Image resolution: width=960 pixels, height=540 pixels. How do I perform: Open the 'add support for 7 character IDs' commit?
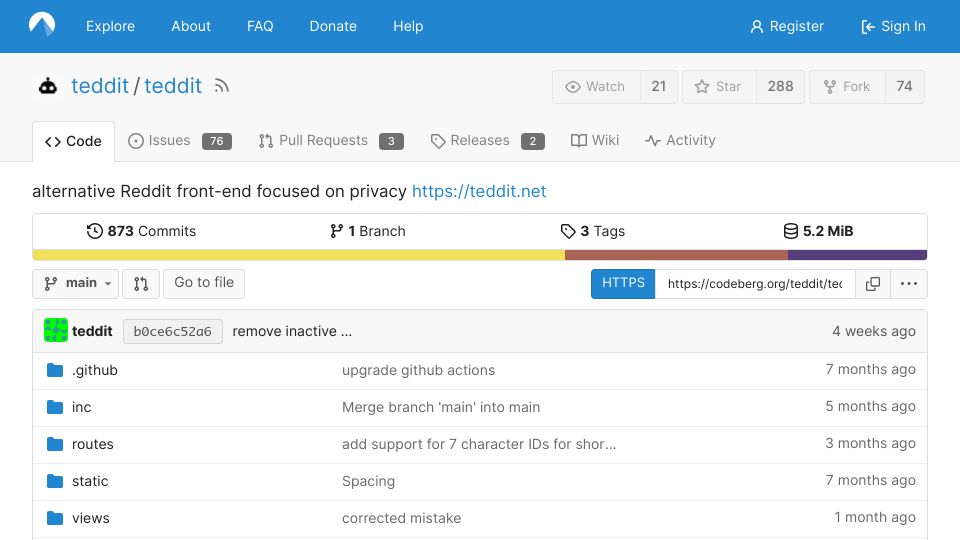tap(479, 444)
